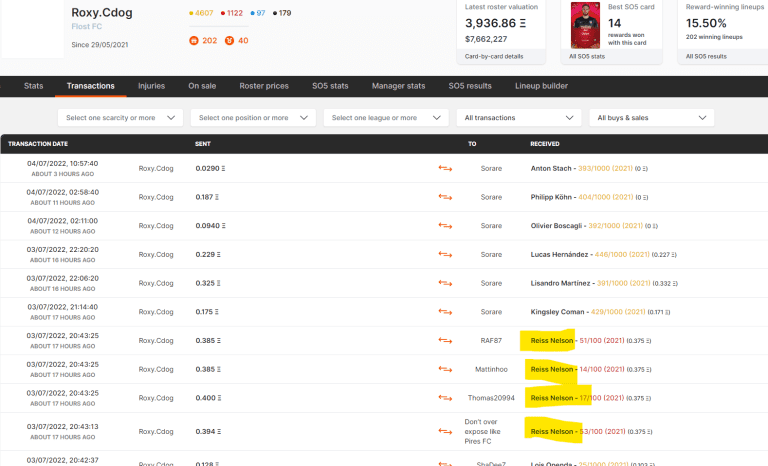The width and height of the screenshot is (768, 466).
Task: View the SO5 results tab
Action: click(x=470, y=86)
